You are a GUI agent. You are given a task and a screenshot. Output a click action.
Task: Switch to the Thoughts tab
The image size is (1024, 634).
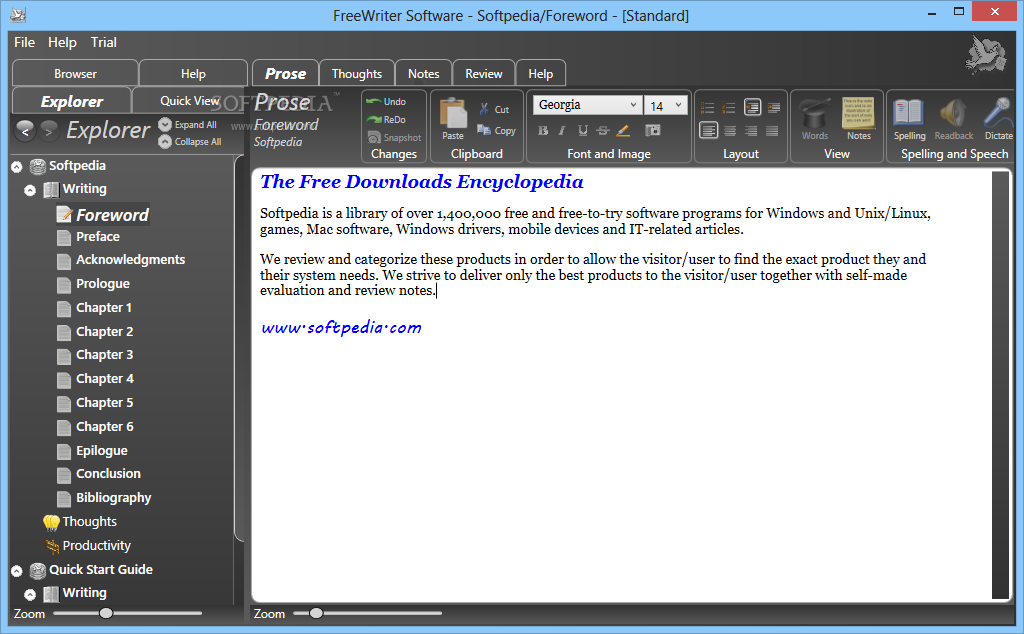[x=357, y=74]
